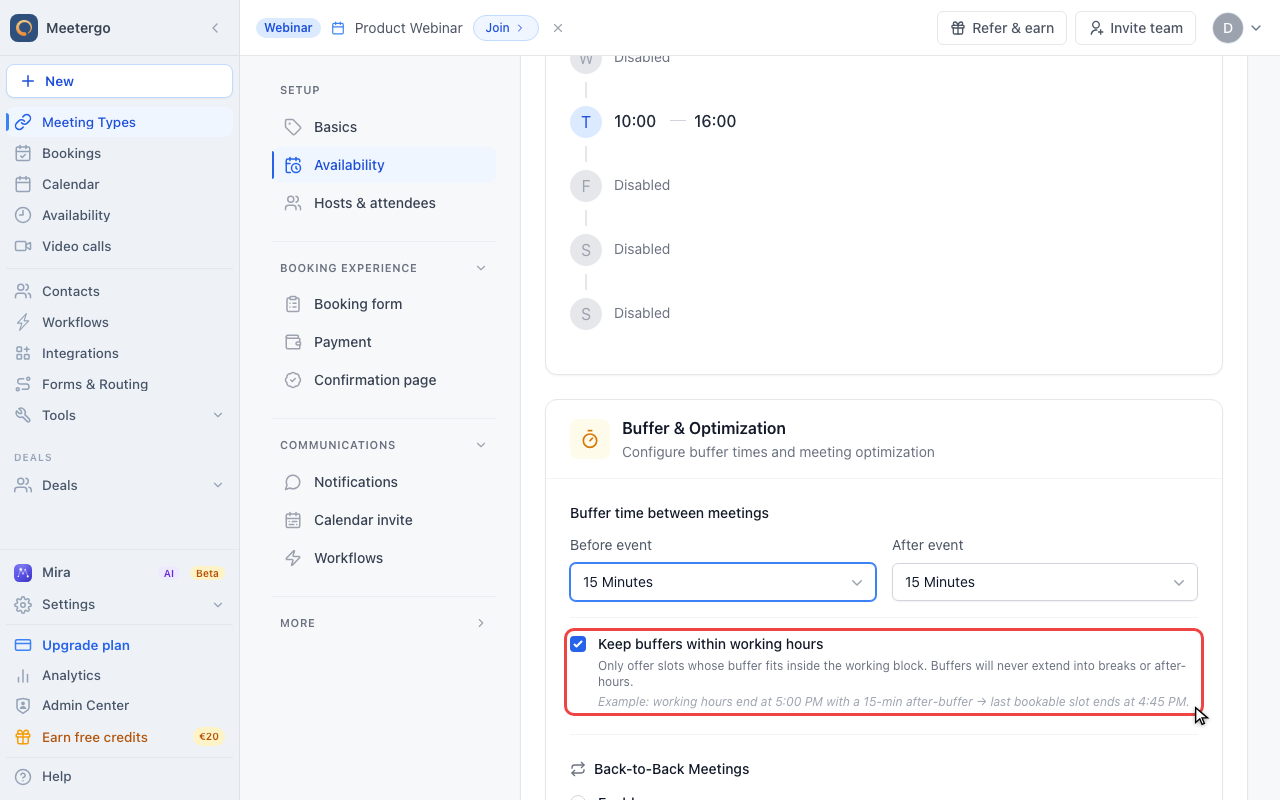Image resolution: width=1280 pixels, height=800 pixels.
Task: Open Meeting Types in the sidebar
Action: coord(119,122)
